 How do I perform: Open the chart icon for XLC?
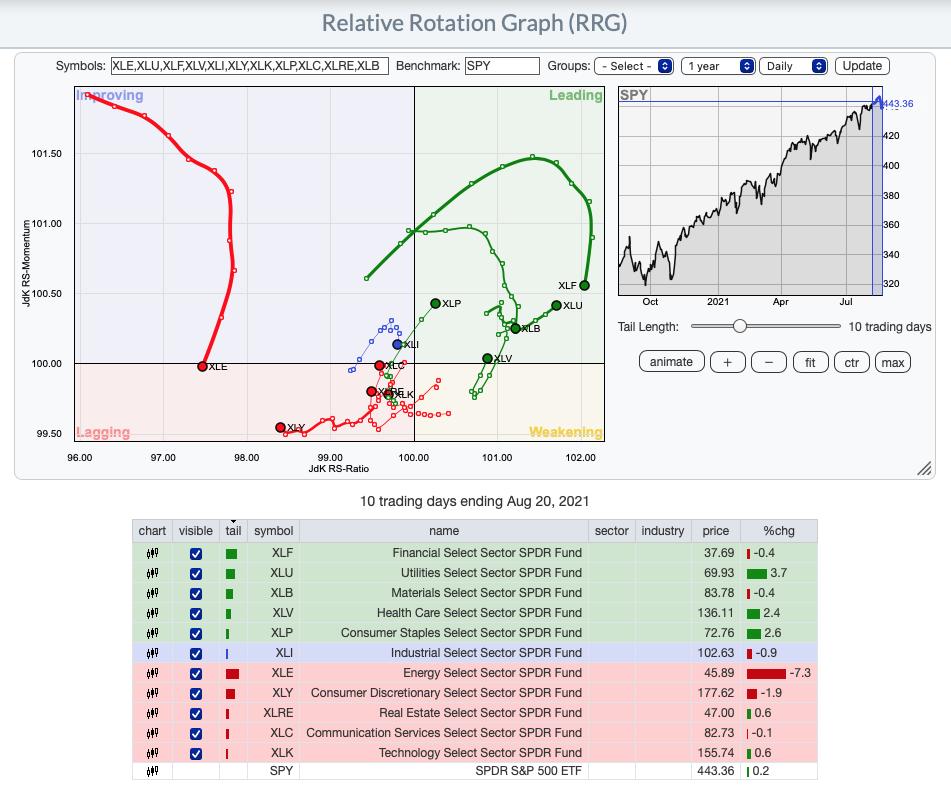click(152, 733)
